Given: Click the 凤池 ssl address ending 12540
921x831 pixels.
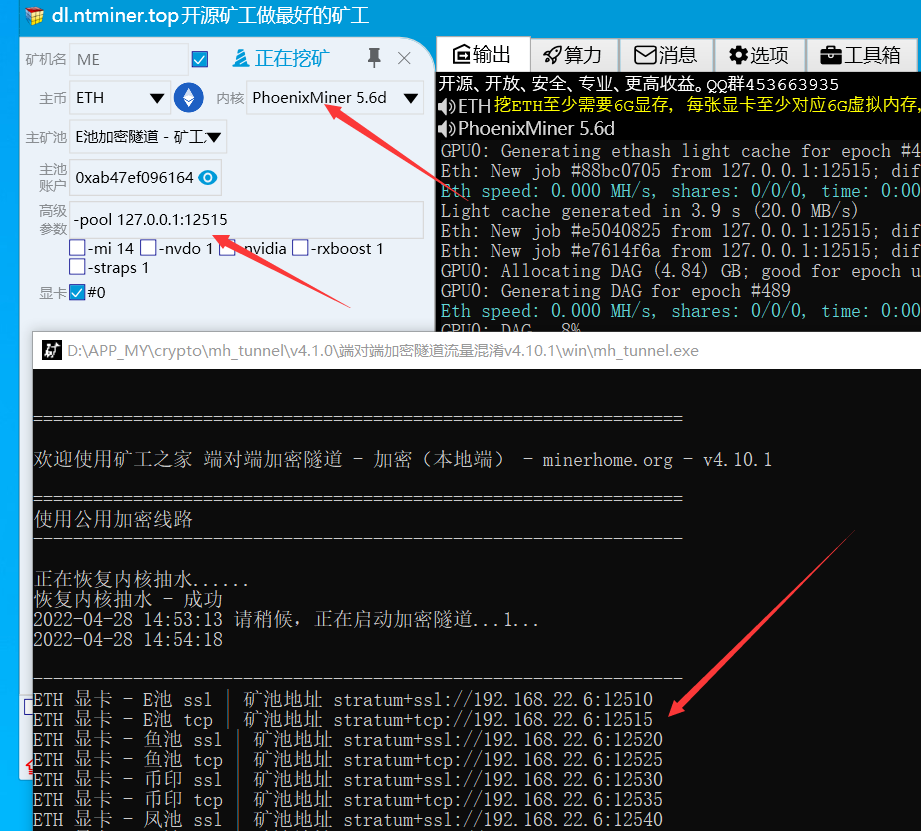Looking at the screenshot, I should click(503, 820).
